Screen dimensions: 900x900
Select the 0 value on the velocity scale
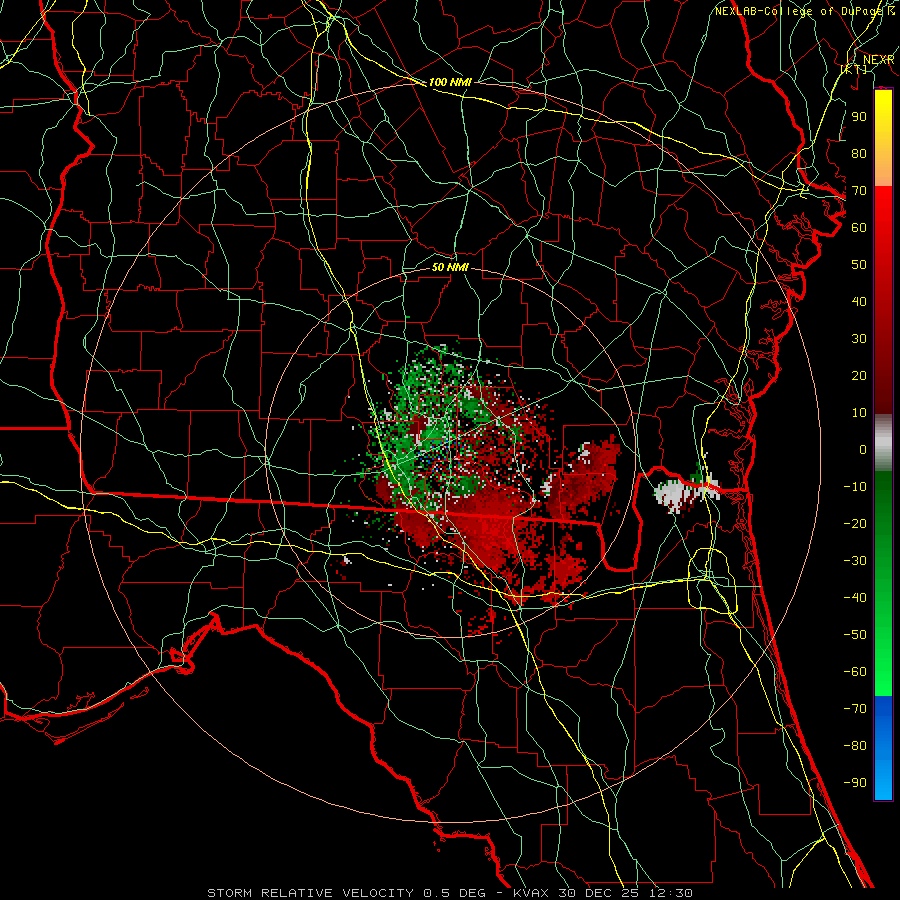click(x=863, y=449)
